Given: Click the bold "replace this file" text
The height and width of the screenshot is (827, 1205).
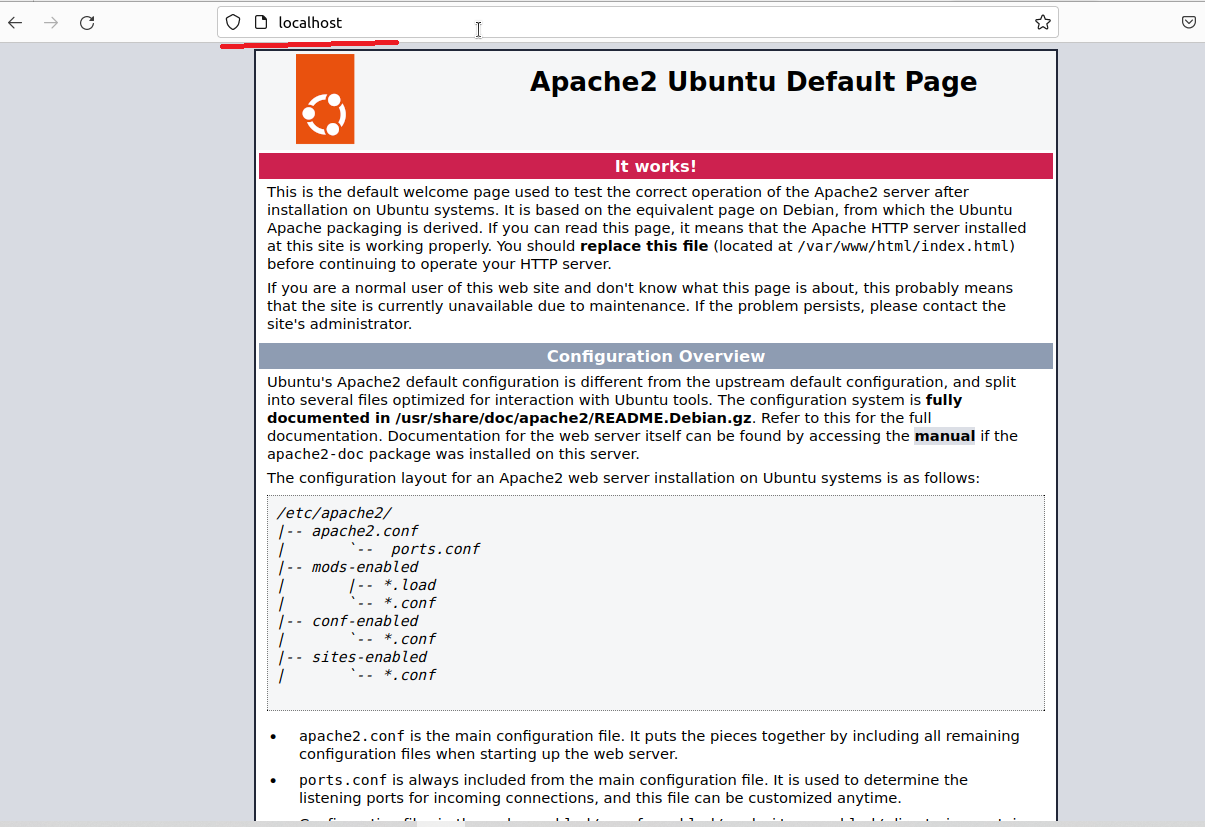Looking at the screenshot, I should [644, 246].
